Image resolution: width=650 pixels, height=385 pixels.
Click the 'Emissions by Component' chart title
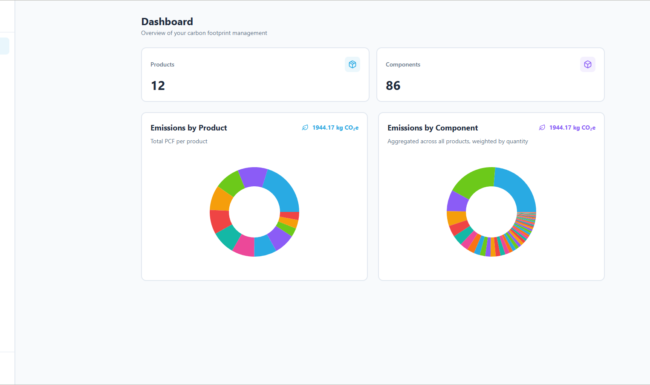point(432,128)
